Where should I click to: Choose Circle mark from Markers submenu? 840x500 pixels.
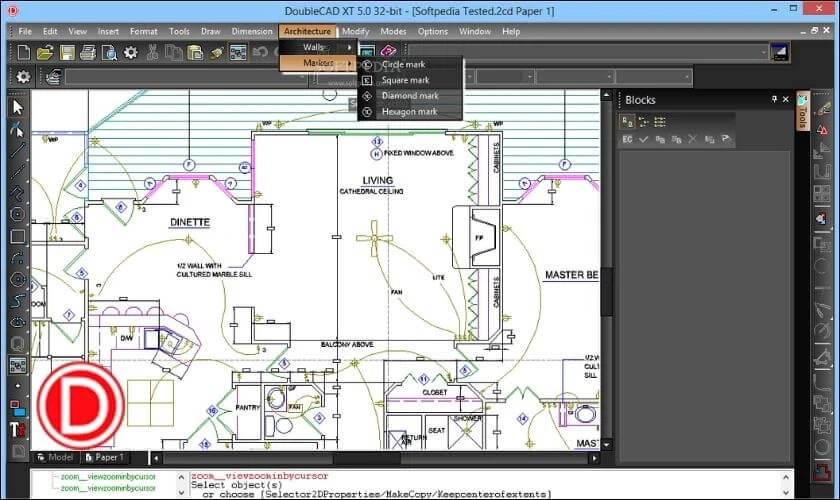click(410, 64)
